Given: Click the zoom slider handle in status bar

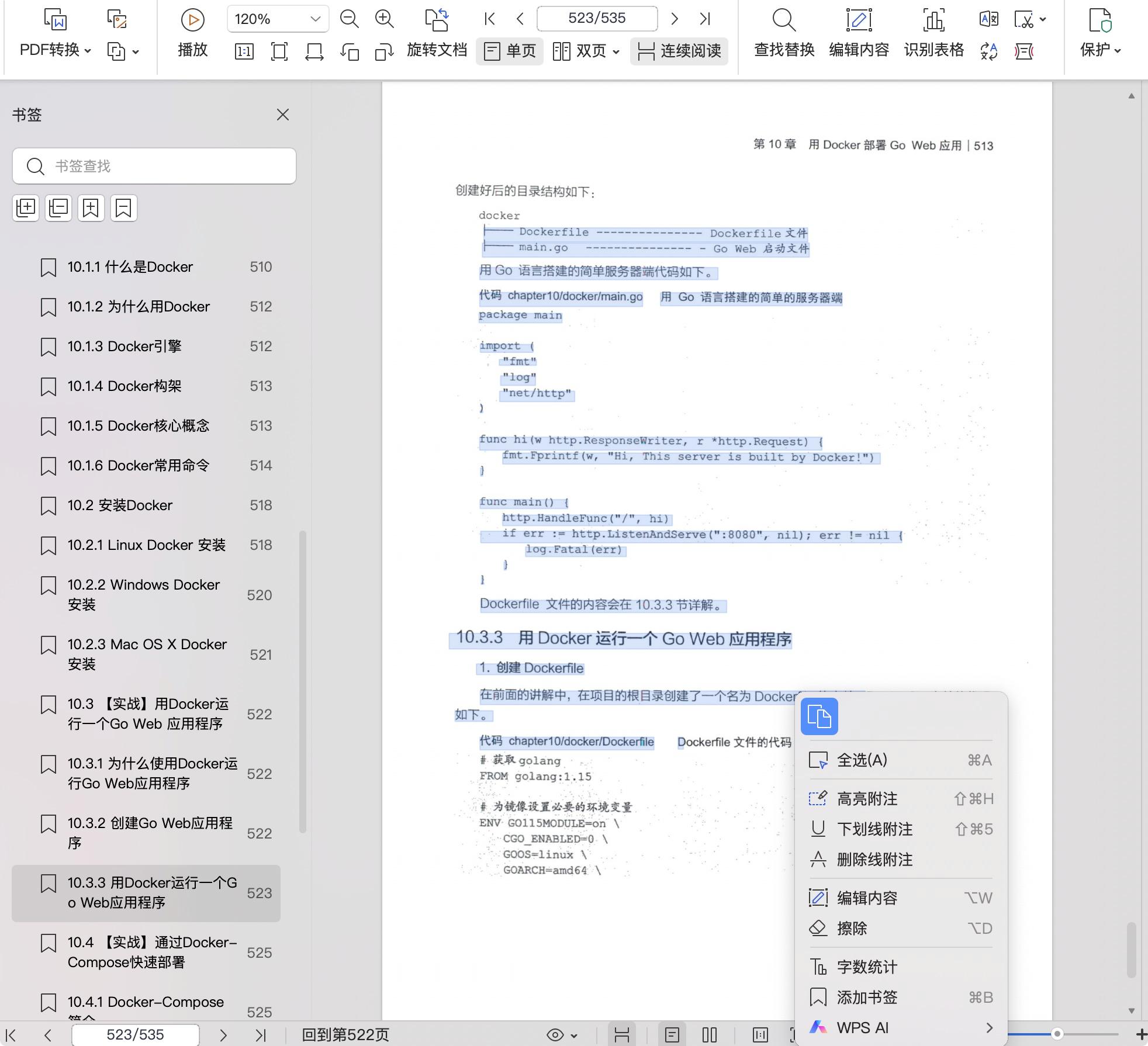Looking at the screenshot, I should (1057, 1034).
